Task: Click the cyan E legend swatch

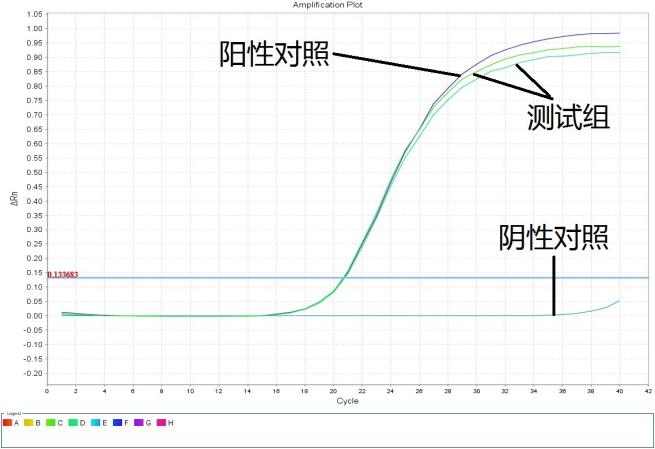Action: click(95, 423)
